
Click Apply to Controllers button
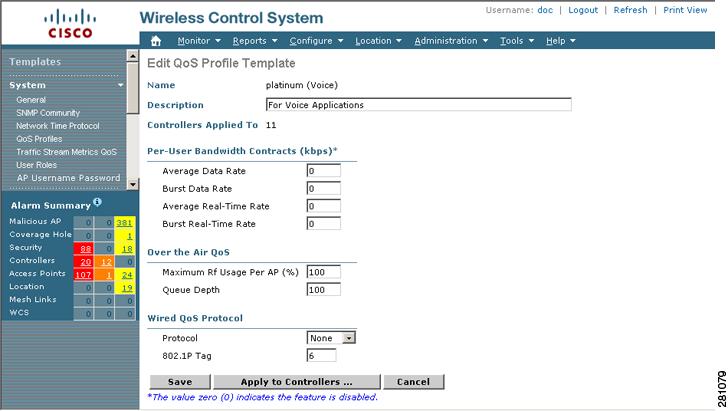[x=297, y=382]
